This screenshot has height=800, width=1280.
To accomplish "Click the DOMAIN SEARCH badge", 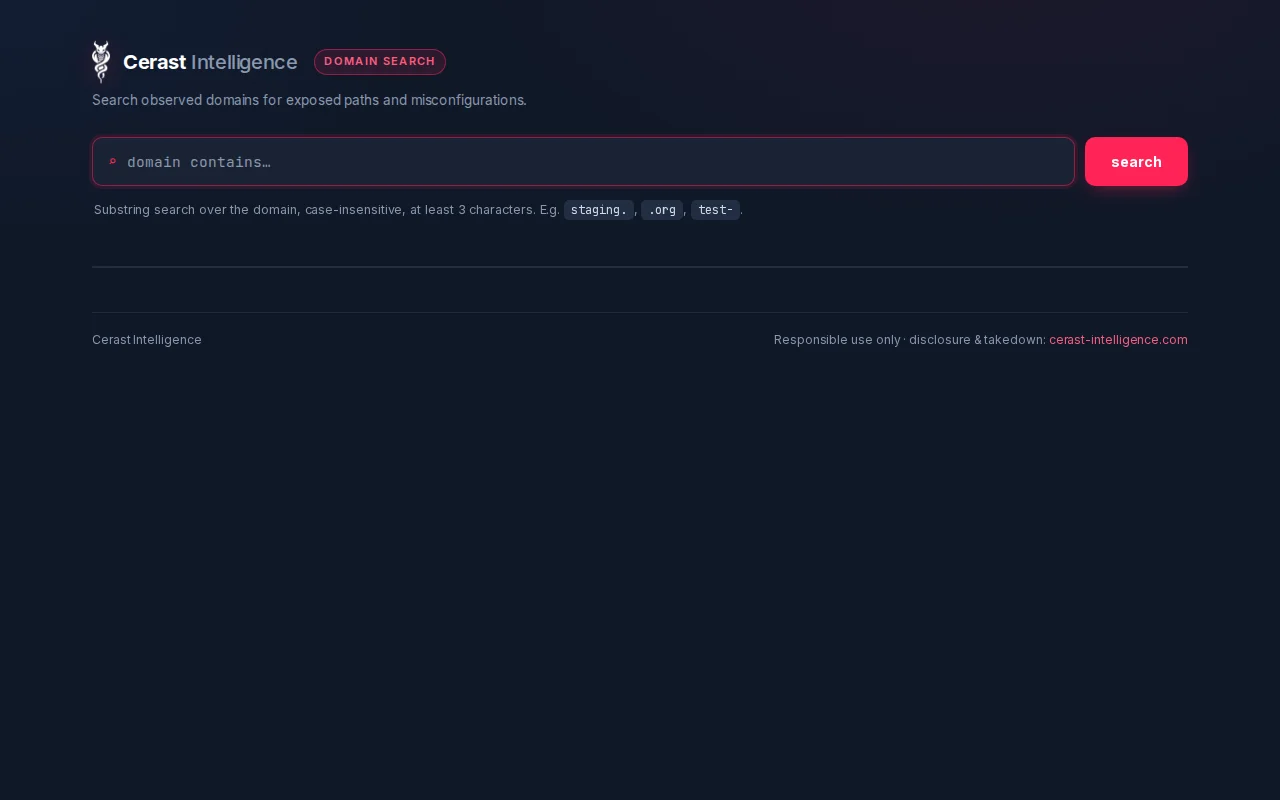I will pyautogui.click(x=380, y=62).
